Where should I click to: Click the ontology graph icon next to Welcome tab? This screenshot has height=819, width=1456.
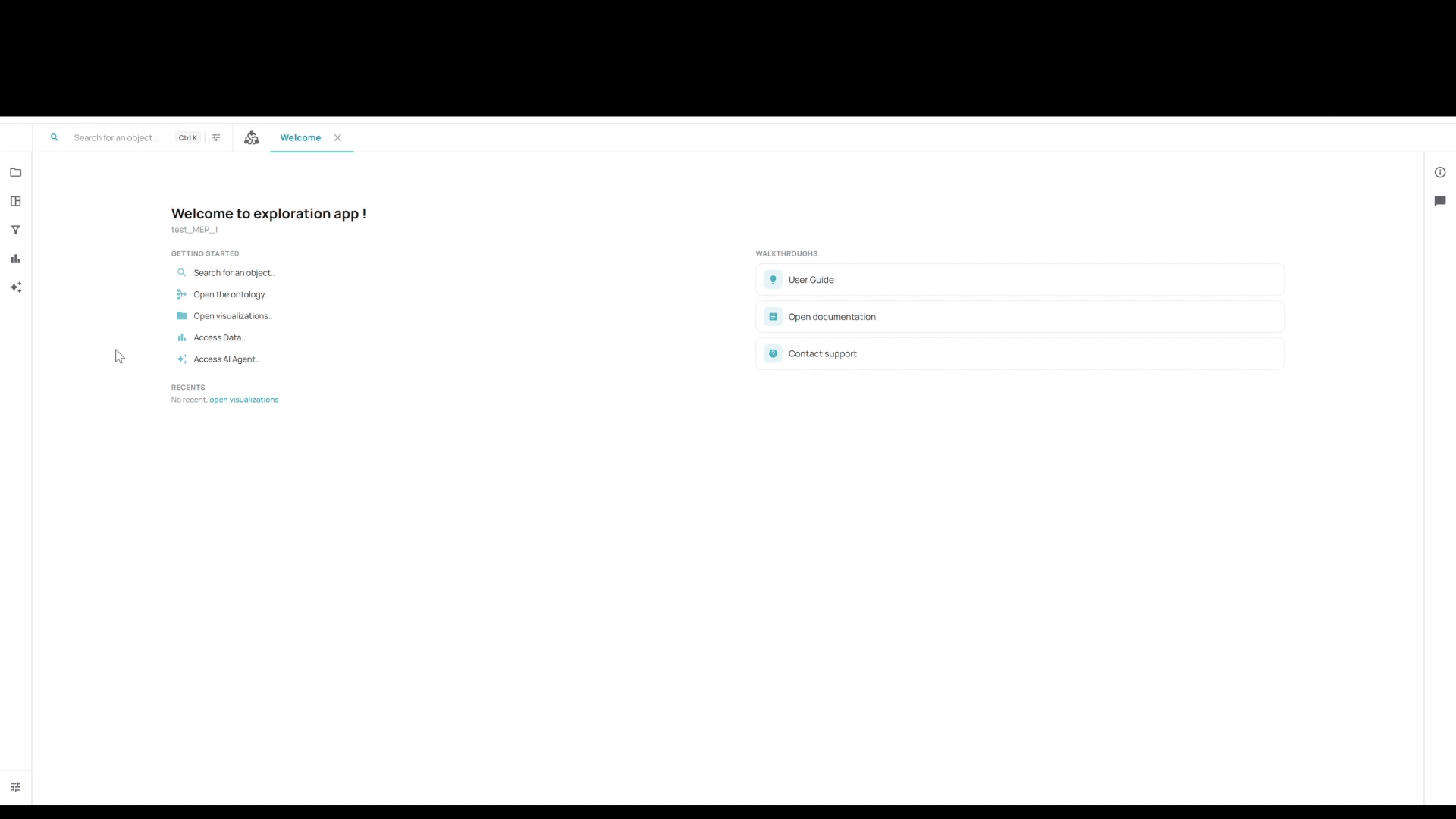pyautogui.click(x=252, y=138)
